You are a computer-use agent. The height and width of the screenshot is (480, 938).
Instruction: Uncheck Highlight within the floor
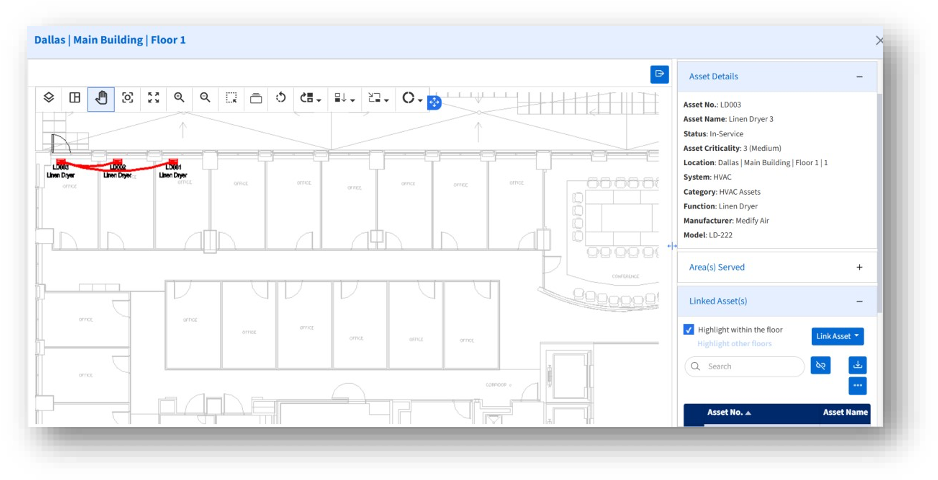[x=689, y=330]
